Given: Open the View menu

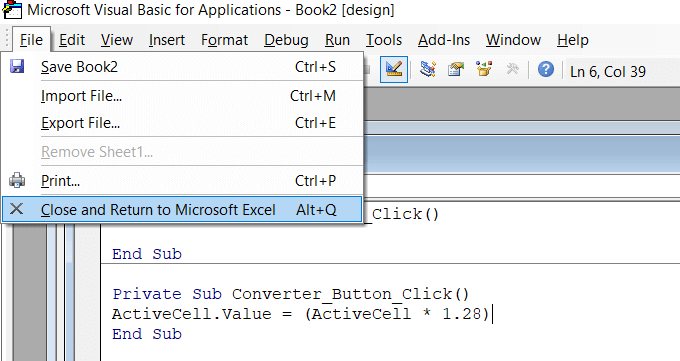Looking at the screenshot, I should coord(117,40).
